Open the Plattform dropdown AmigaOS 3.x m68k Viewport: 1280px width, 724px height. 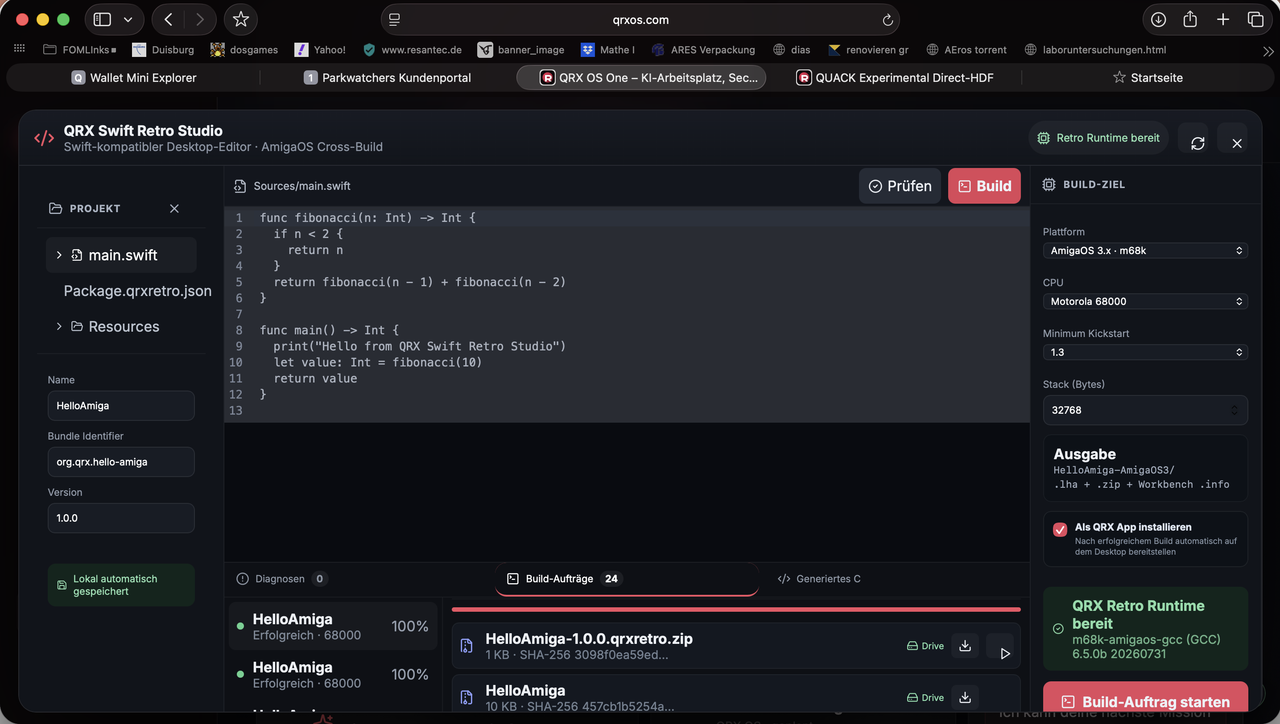tap(1145, 251)
